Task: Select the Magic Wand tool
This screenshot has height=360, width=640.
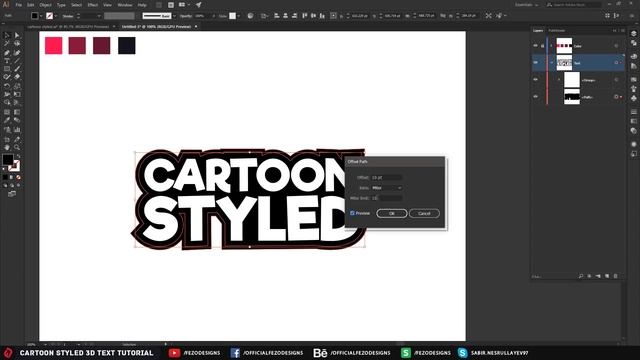Action: point(7,43)
